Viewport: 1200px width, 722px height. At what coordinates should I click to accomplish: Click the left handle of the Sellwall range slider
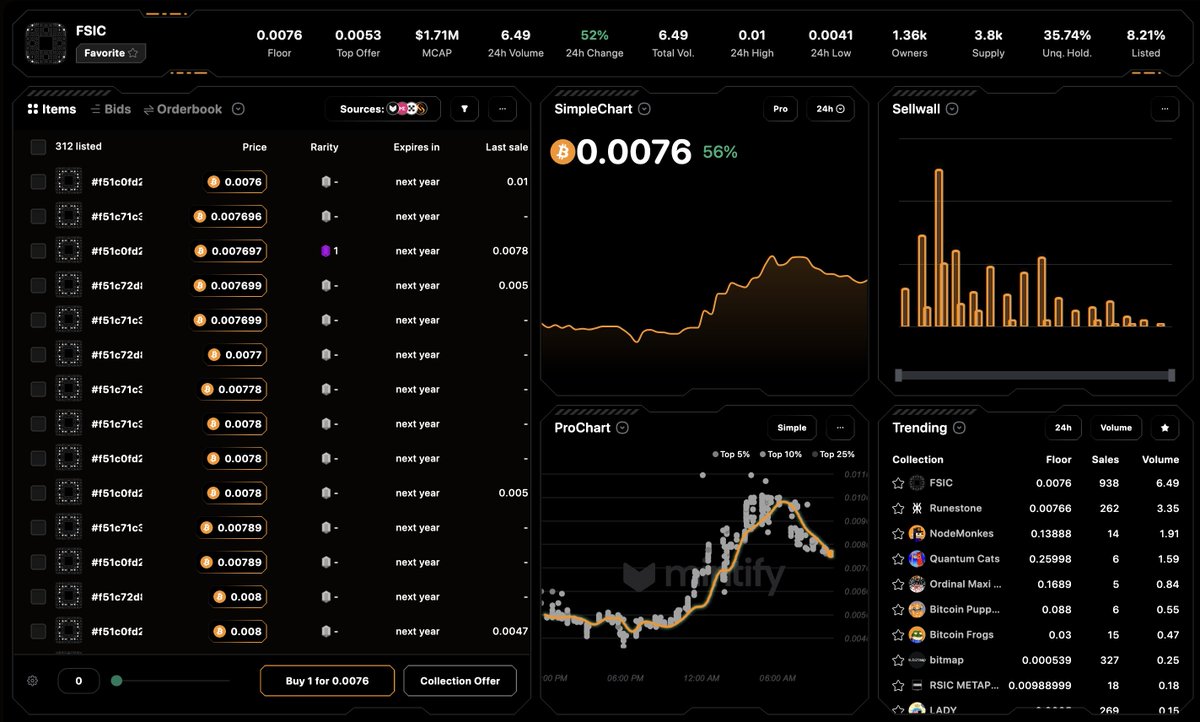899,375
